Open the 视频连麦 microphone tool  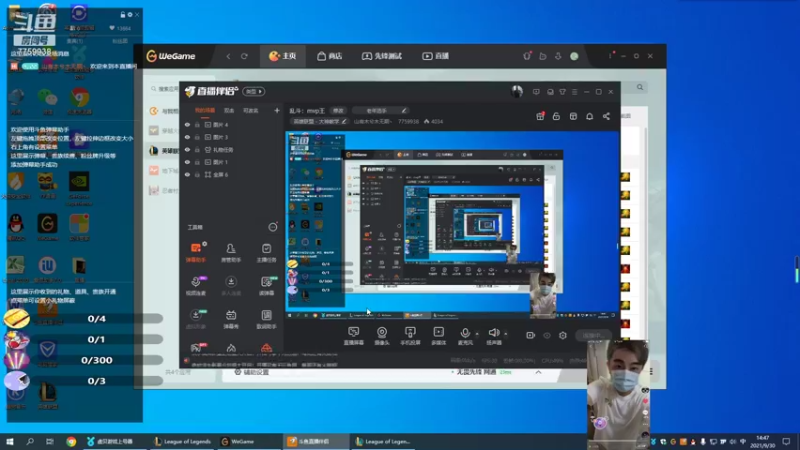195,285
